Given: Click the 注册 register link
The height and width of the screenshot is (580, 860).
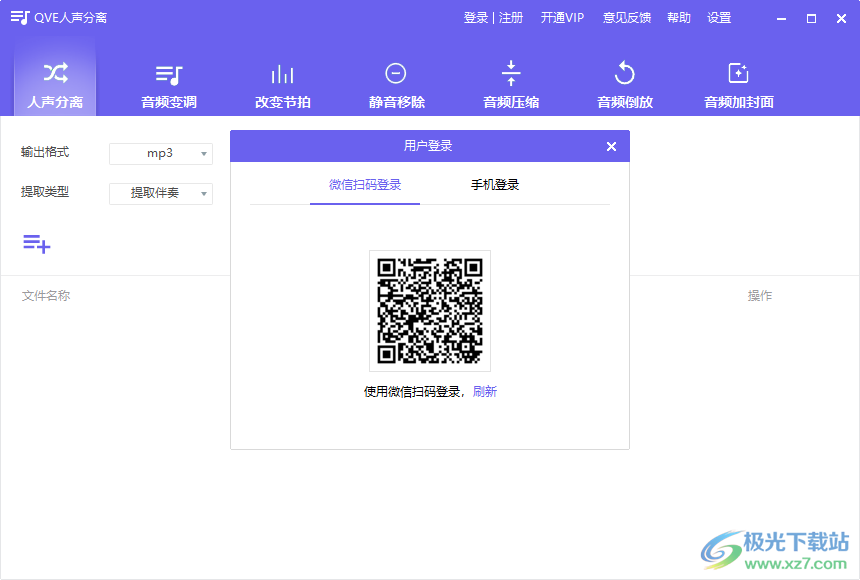Looking at the screenshot, I should [510, 17].
